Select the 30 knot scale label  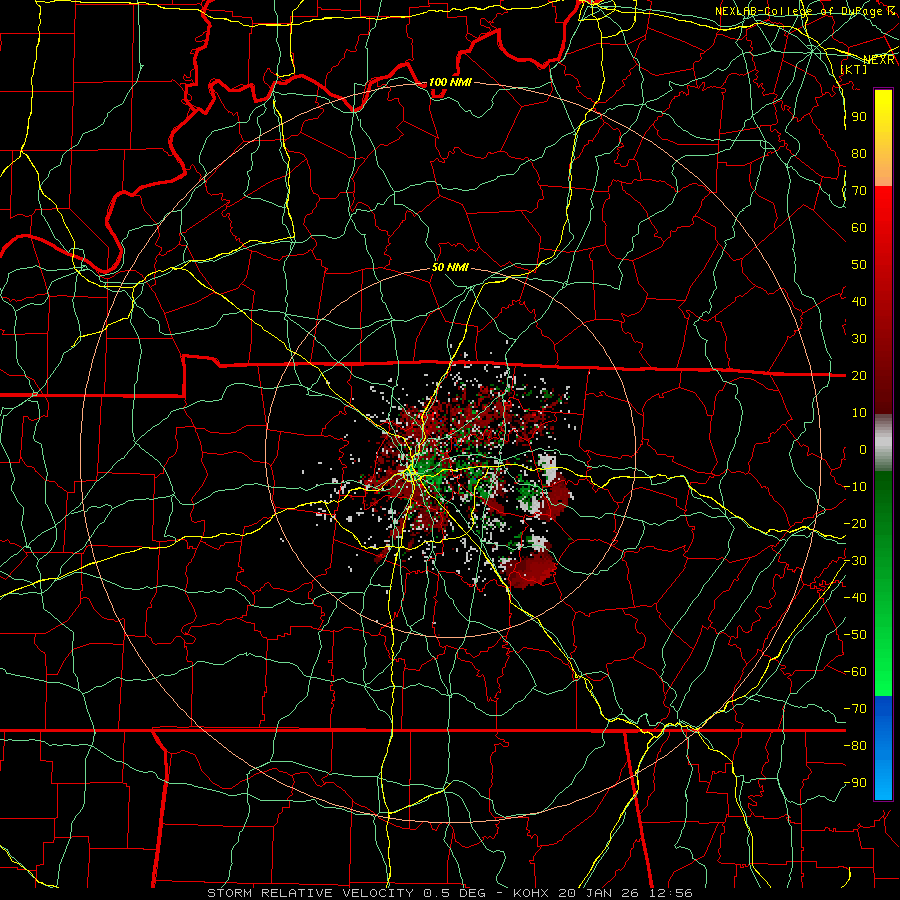pyautogui.click(x=859, y=339)
